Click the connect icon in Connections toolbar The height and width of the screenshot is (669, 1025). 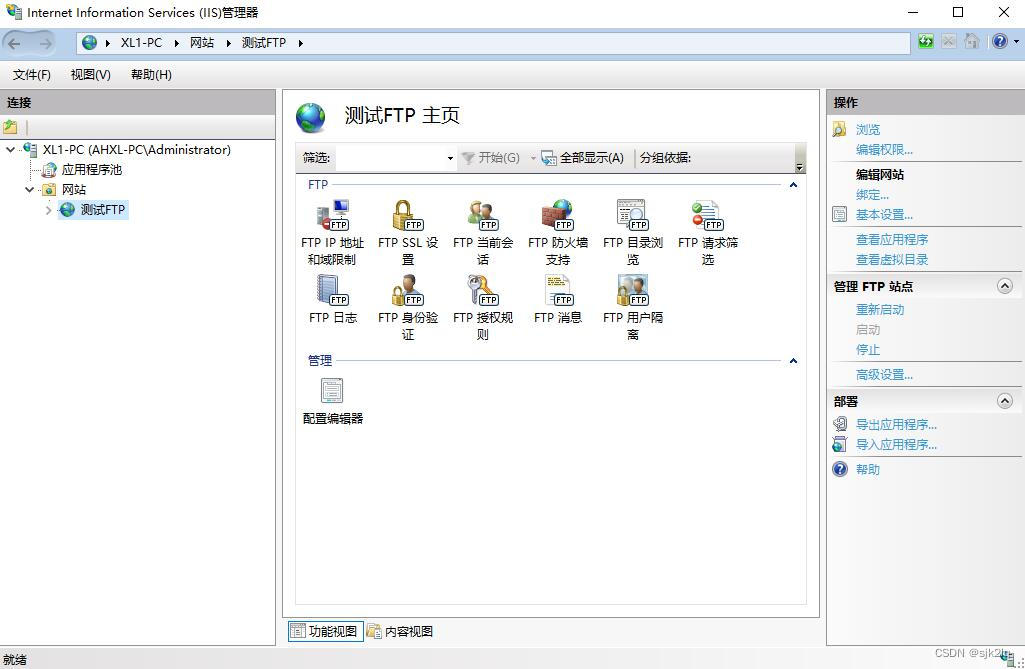(x=10, y=127)
